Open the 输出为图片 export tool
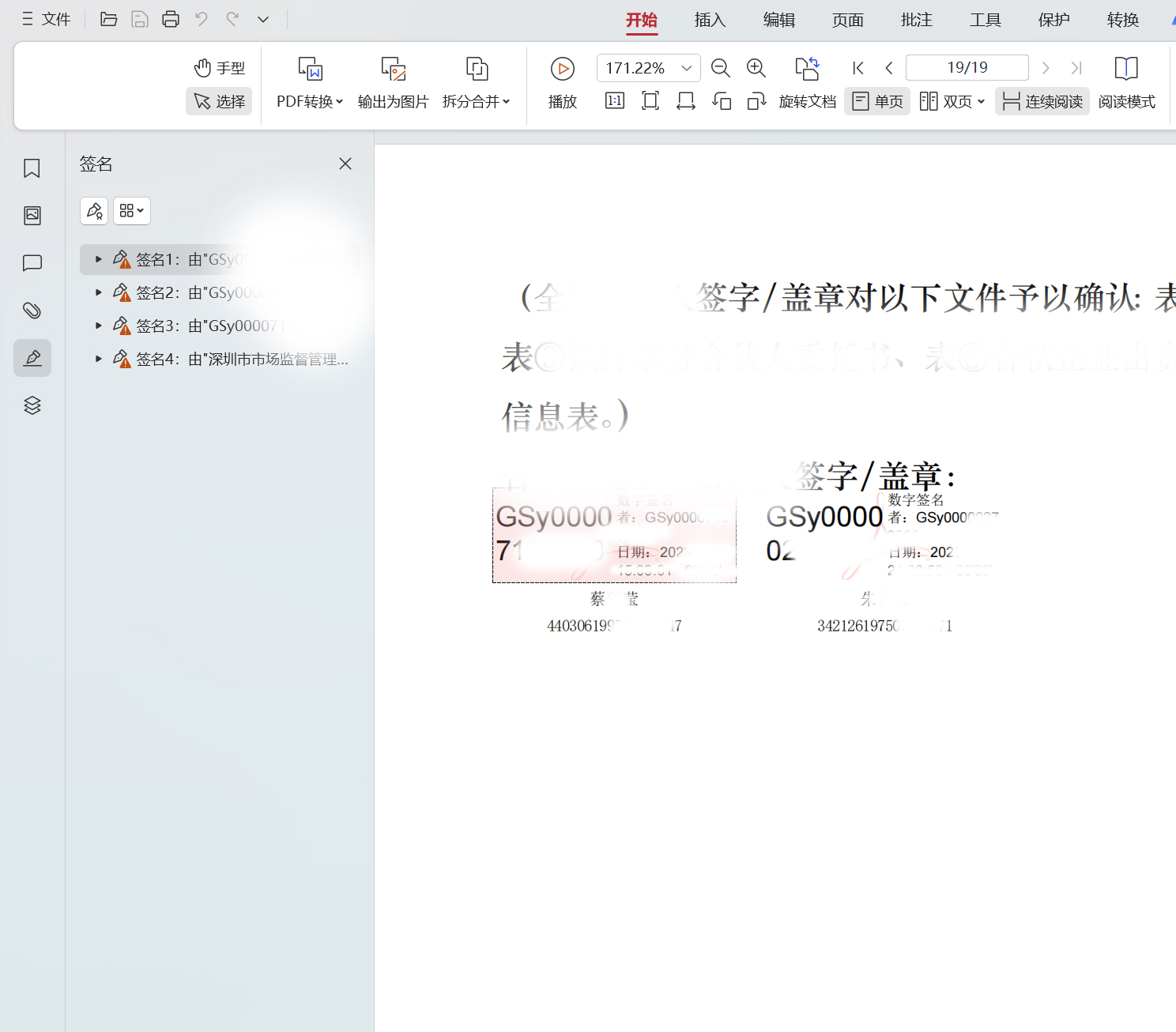1176x1032 pixels. [393, 83]
